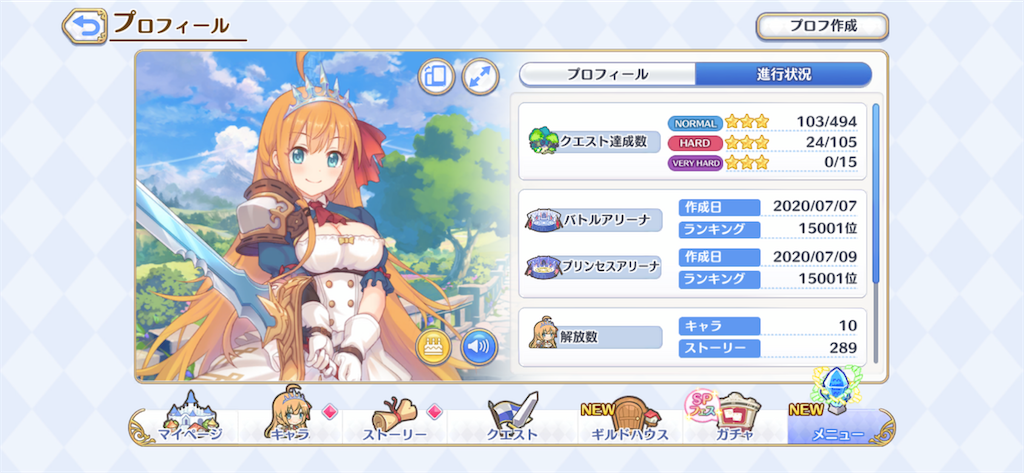Open the クエスト sword icon
The image size is (1024, 473).
pos(512,417)
